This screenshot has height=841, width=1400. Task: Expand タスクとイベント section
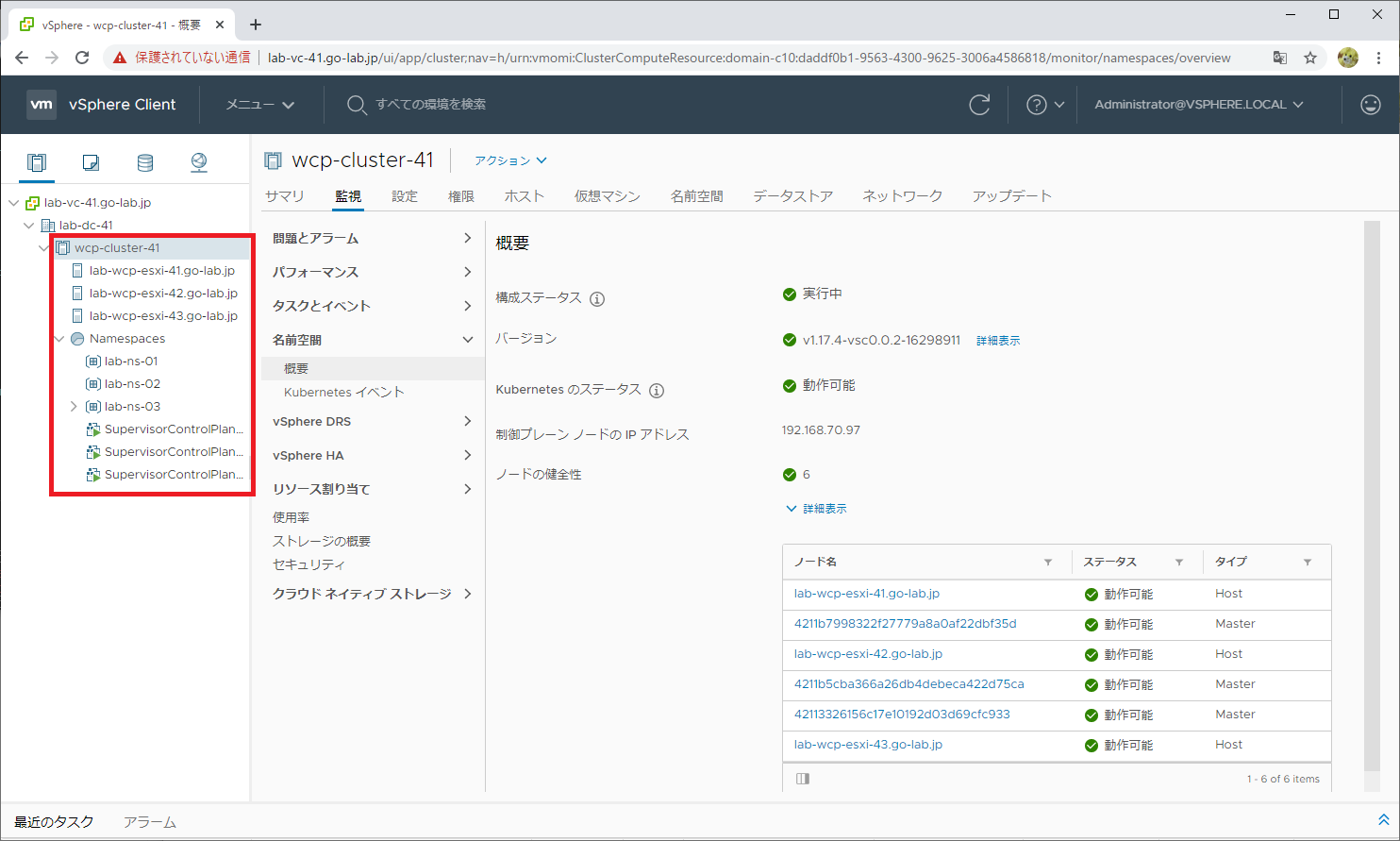(373, 307)
